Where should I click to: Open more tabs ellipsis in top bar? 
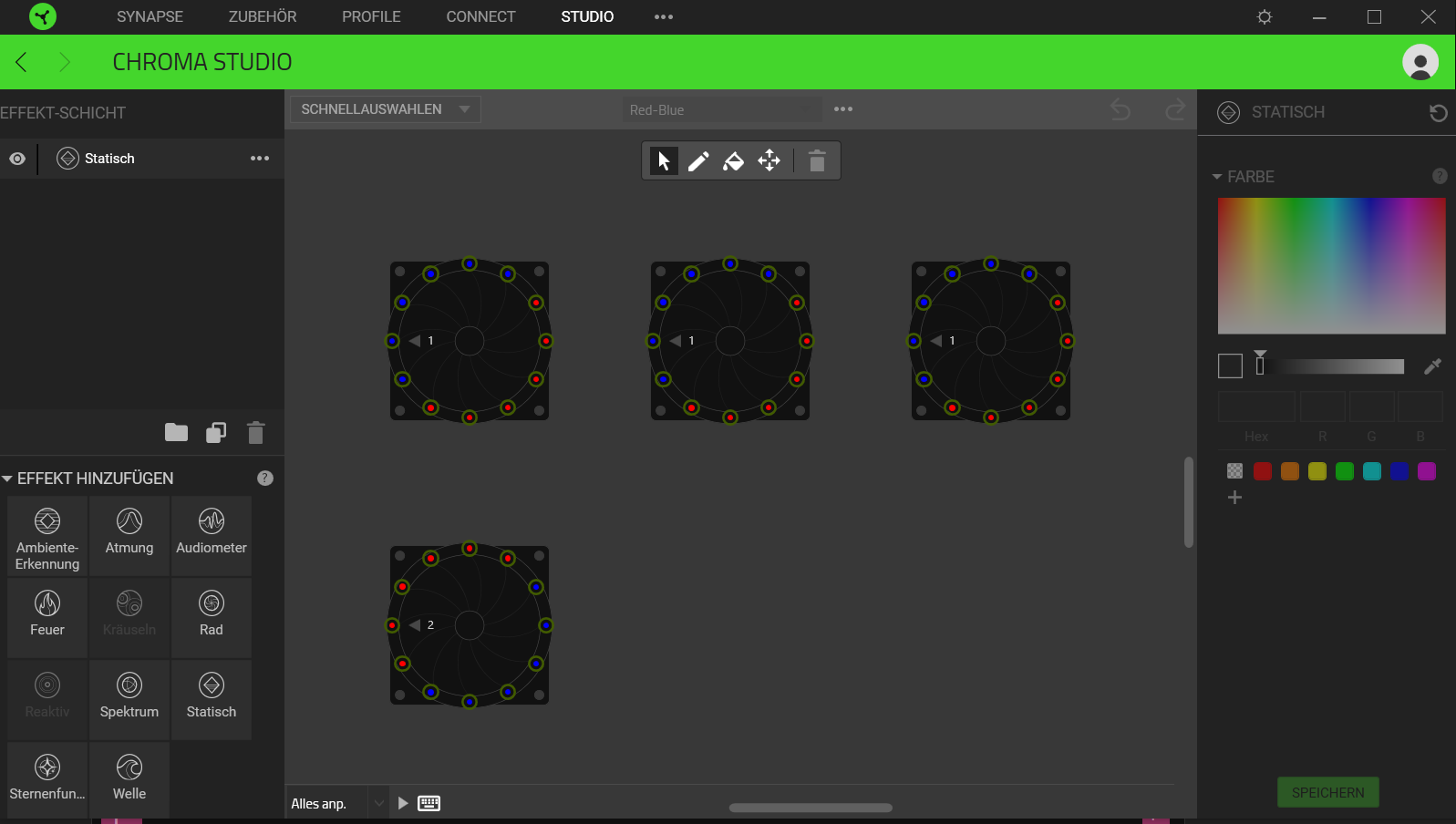[x=664, y=16]
